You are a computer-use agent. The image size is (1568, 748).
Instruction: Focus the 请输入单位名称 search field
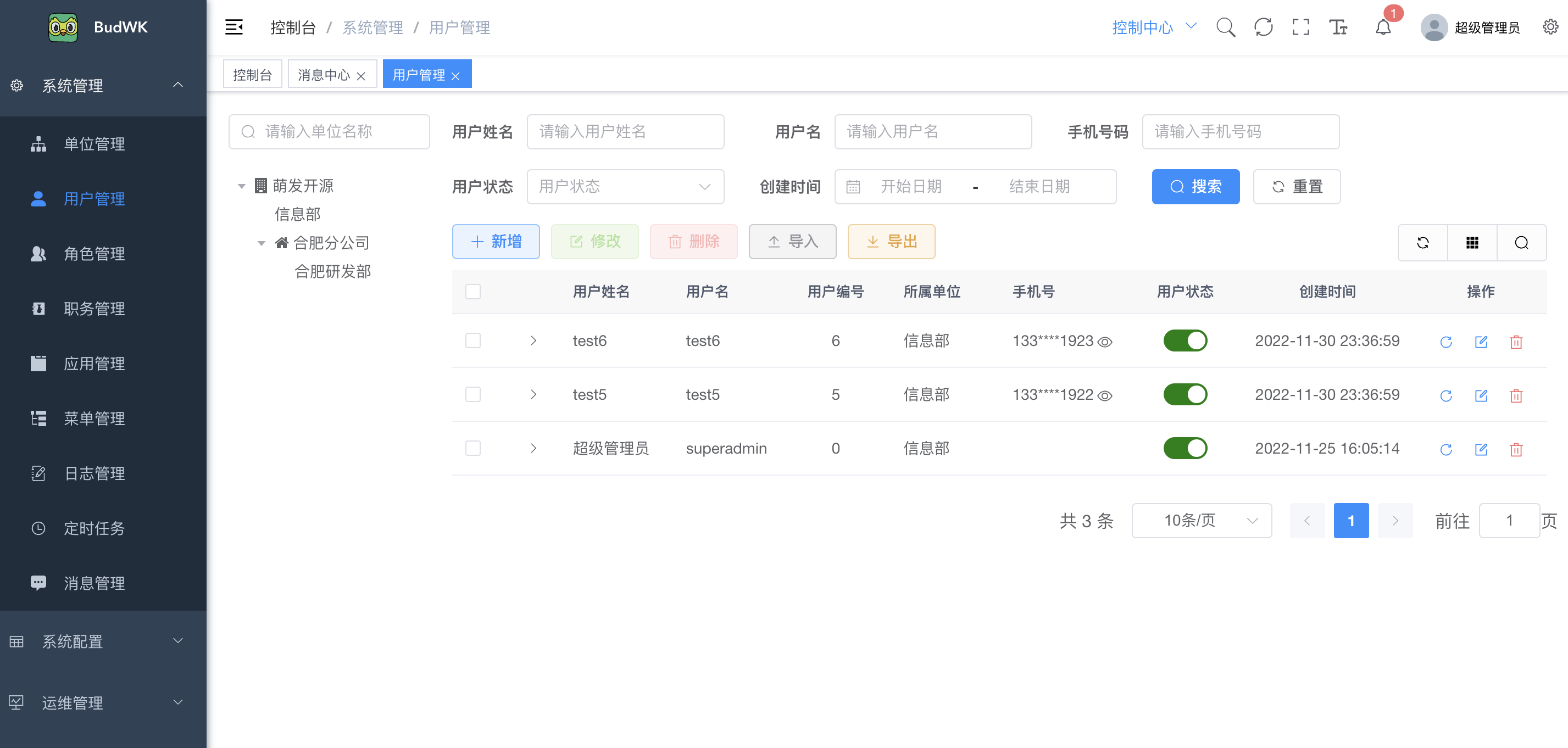click(329, 131)
